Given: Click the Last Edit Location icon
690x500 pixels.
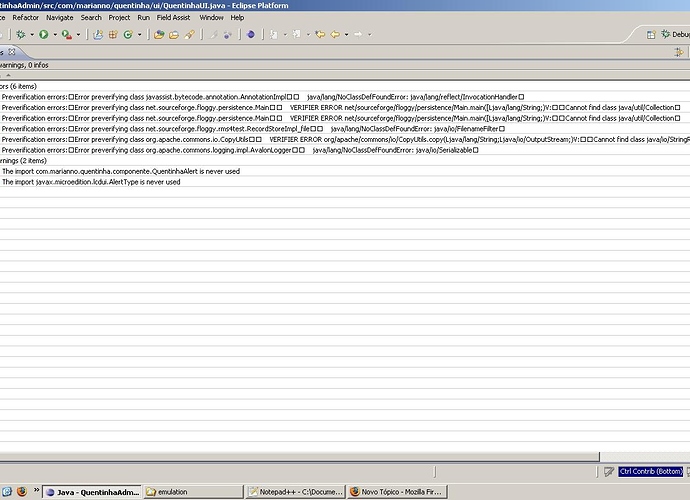Looking at the screenshot, I should pos(320,34).
